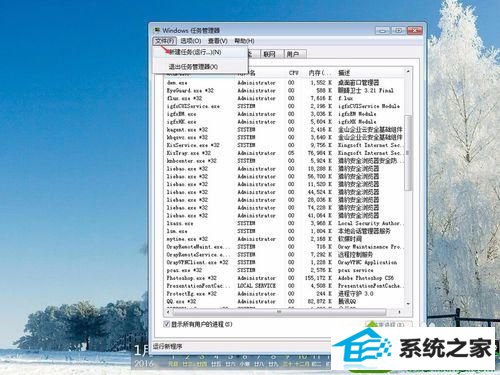The image size is (500, 375).
Task: Click the igfxCUIService Module description
Action: click(369, 106)
